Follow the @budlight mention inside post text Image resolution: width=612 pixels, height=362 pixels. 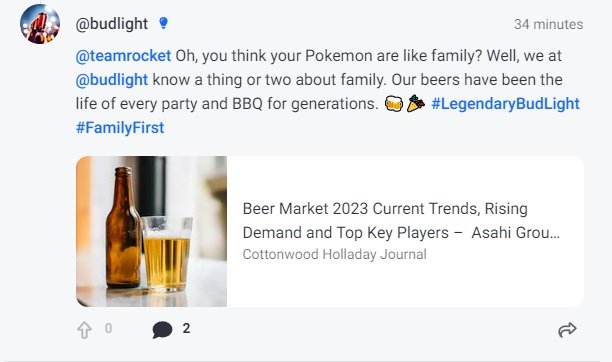click(112, 80)
